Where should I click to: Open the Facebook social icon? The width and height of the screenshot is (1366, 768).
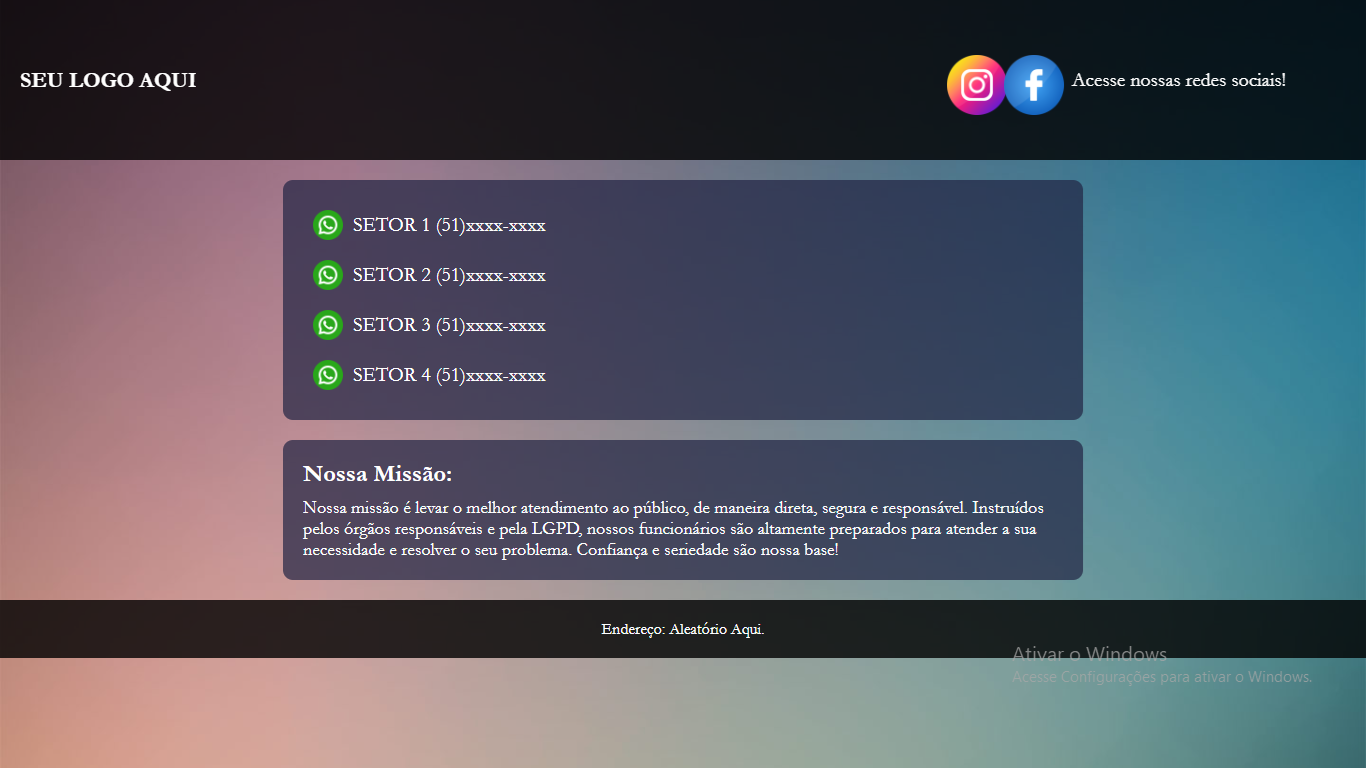[x=1034, y=85]
